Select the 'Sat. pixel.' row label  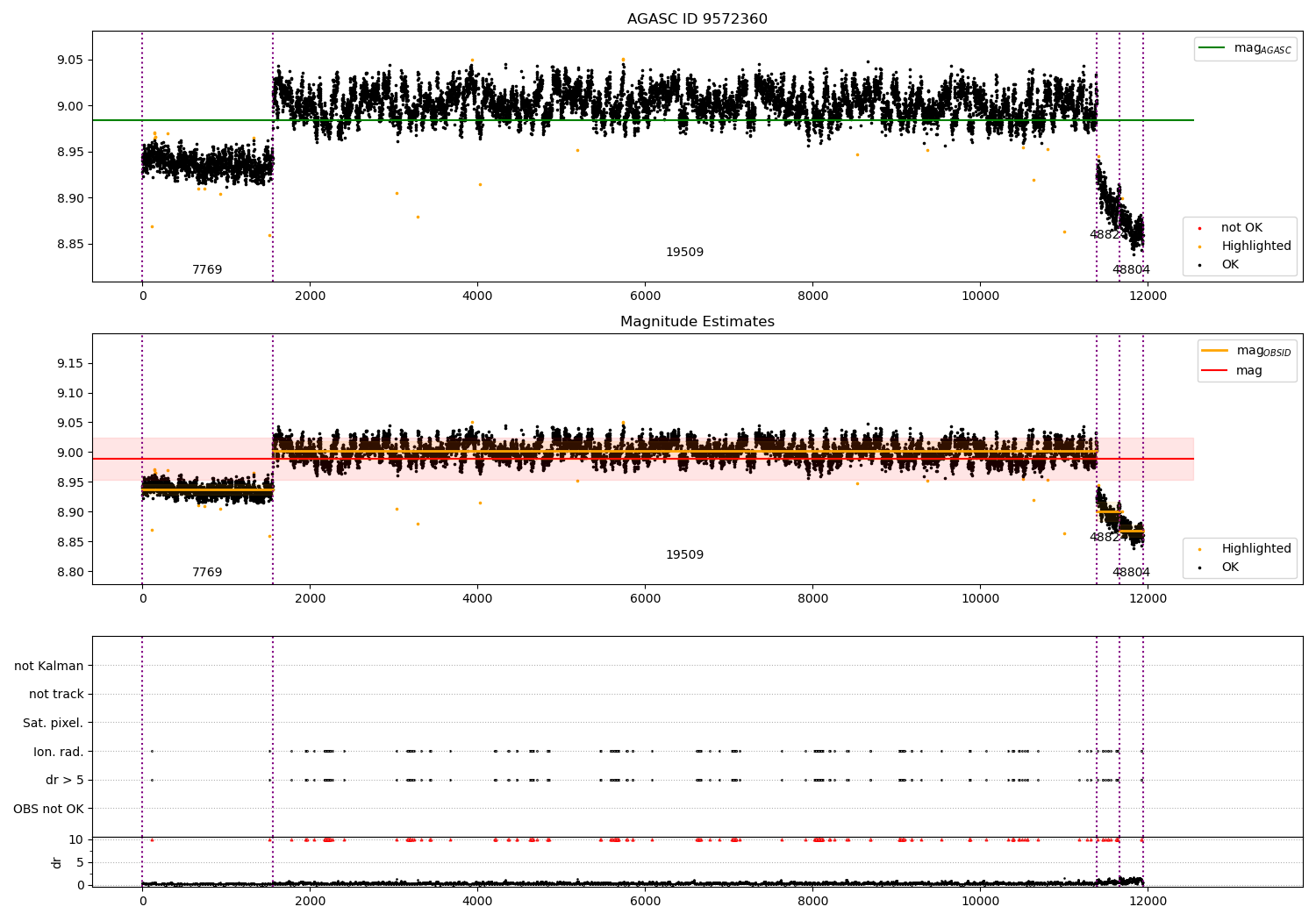[x=53, y=723]
